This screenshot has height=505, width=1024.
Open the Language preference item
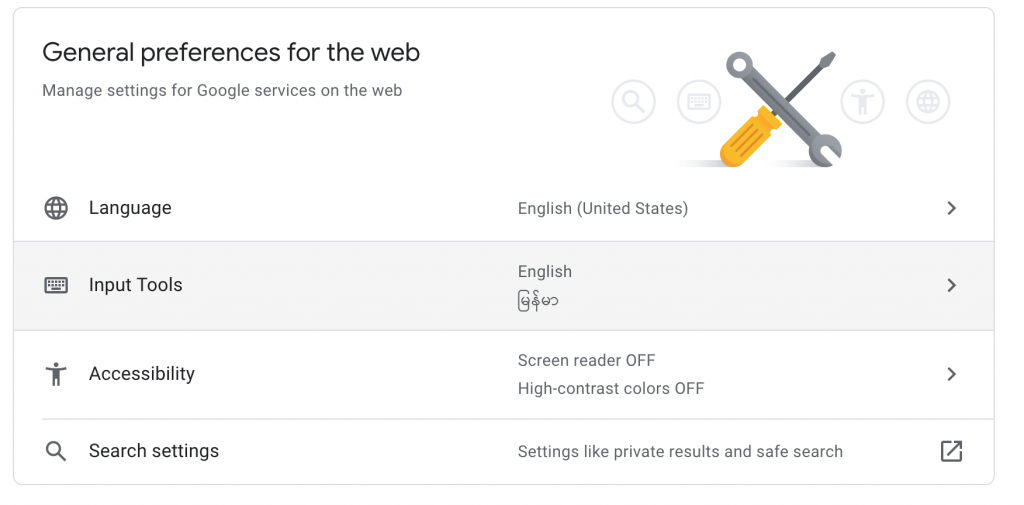(504, 208)
